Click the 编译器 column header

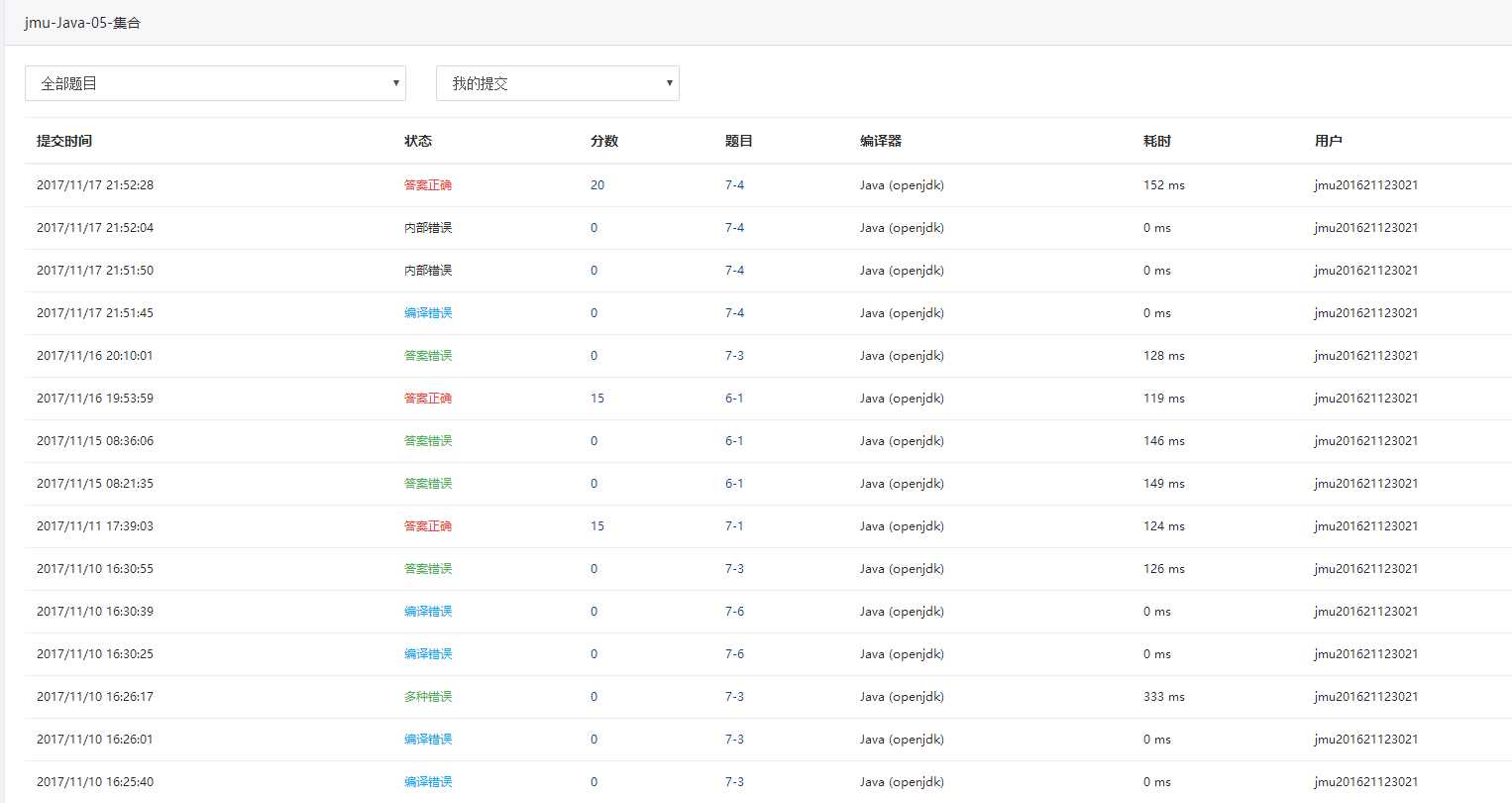click(881, 141)
